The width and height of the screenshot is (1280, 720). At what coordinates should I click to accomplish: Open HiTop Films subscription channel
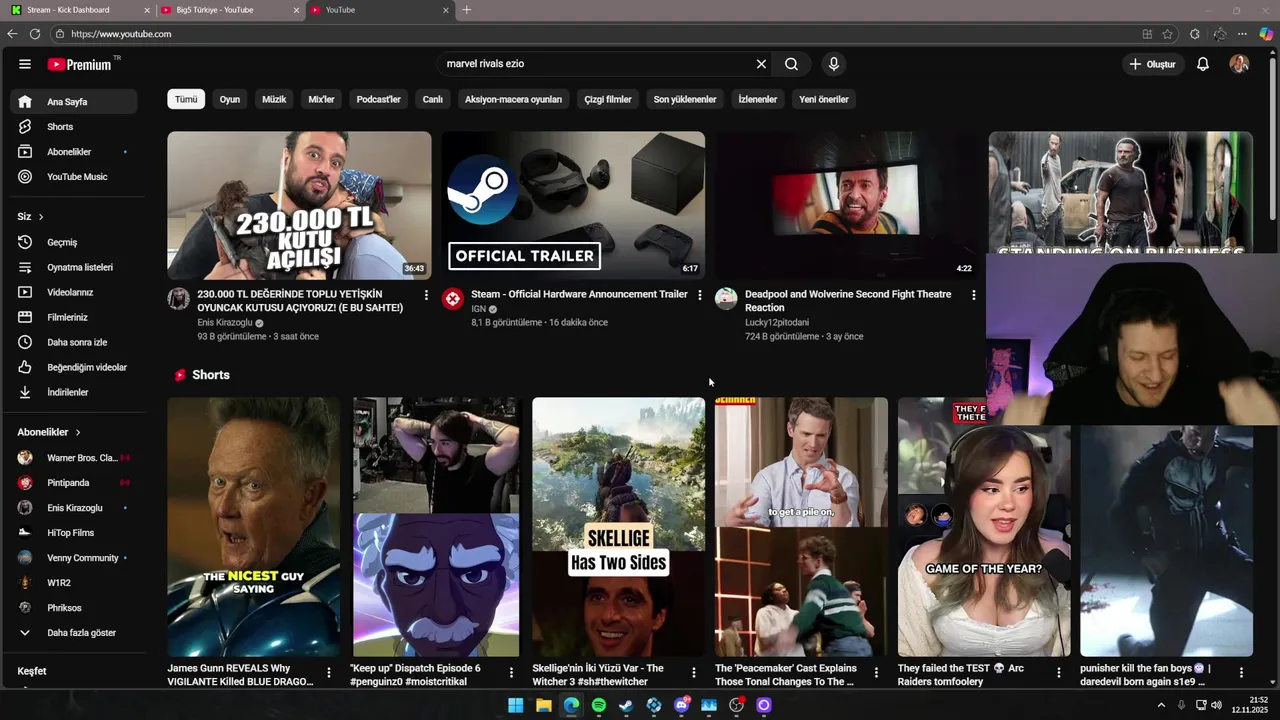[74, 533]
